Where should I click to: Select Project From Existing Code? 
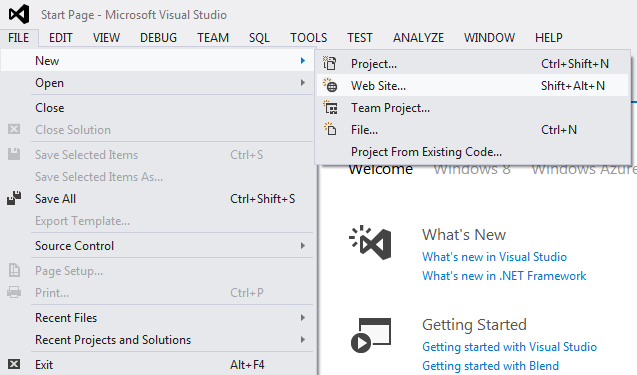point(426,152)
